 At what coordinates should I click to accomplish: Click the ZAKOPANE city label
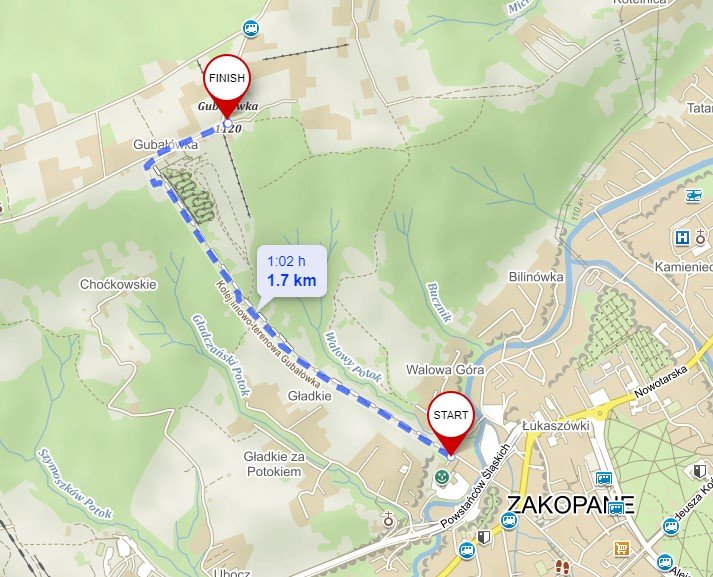point(570,505)
